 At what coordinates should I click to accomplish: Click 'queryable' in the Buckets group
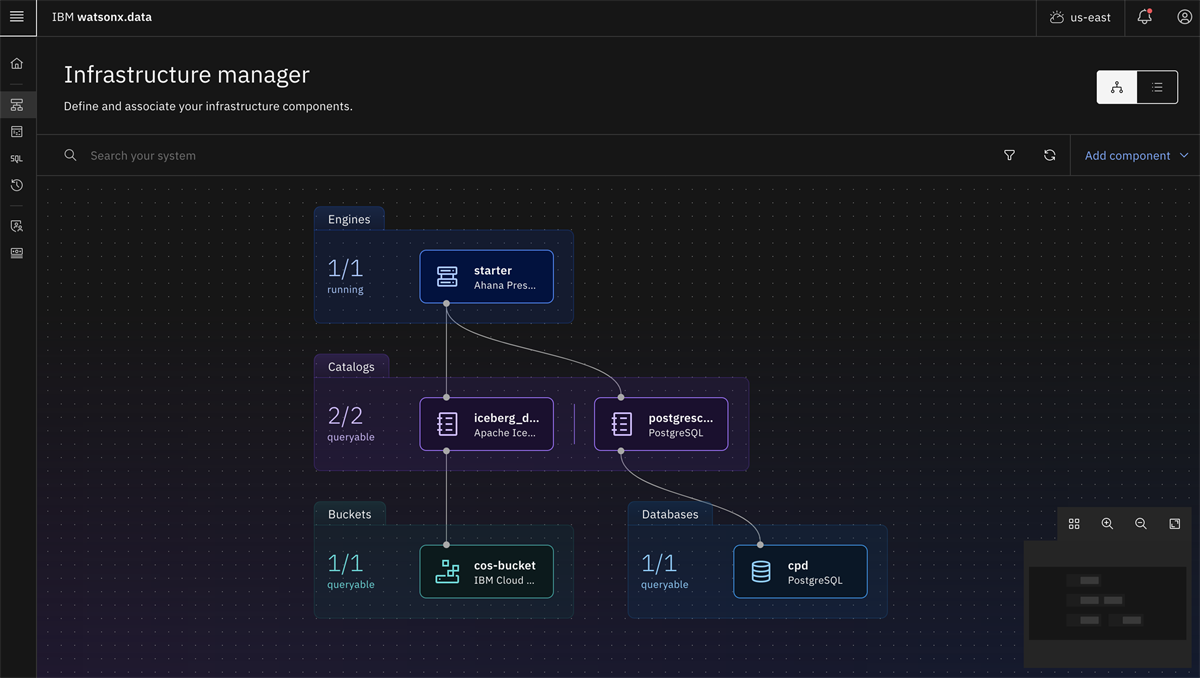351,585
